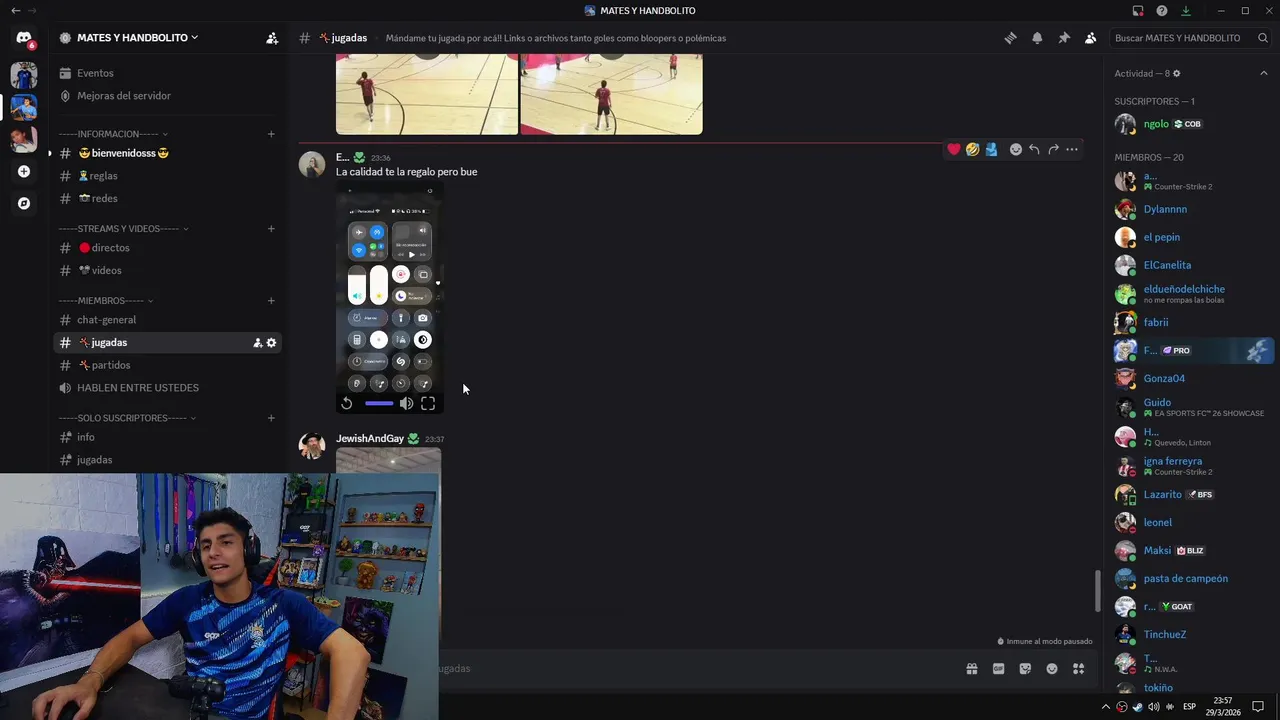The height and width of the screenshot is (720, 1280).
Task: Enter fullscreen on video attachment
Action: click(x=428, y=403)
